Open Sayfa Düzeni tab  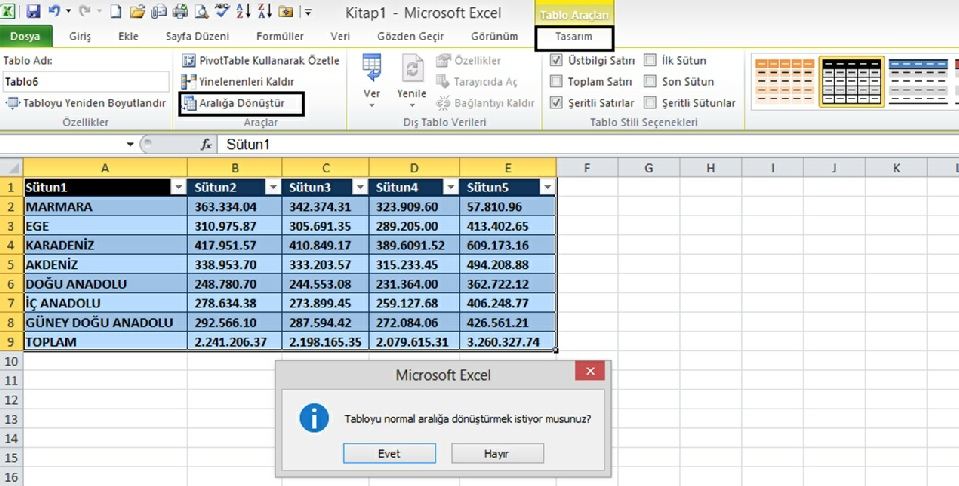tap(197, 36)
